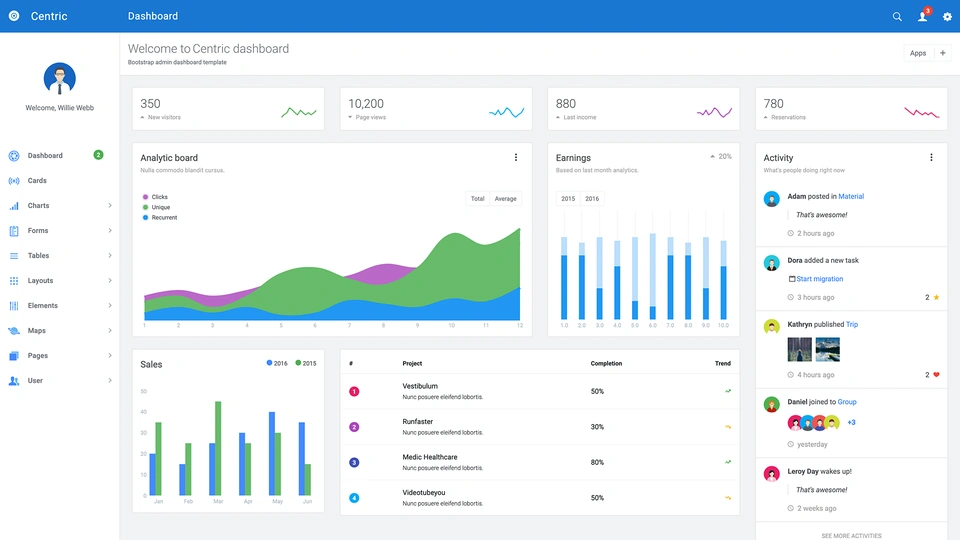Image resolution: width=960 pixels, height=540 pixels.
Task: Toggle the 2016 Sales legend item
Action: click(277, 363)
